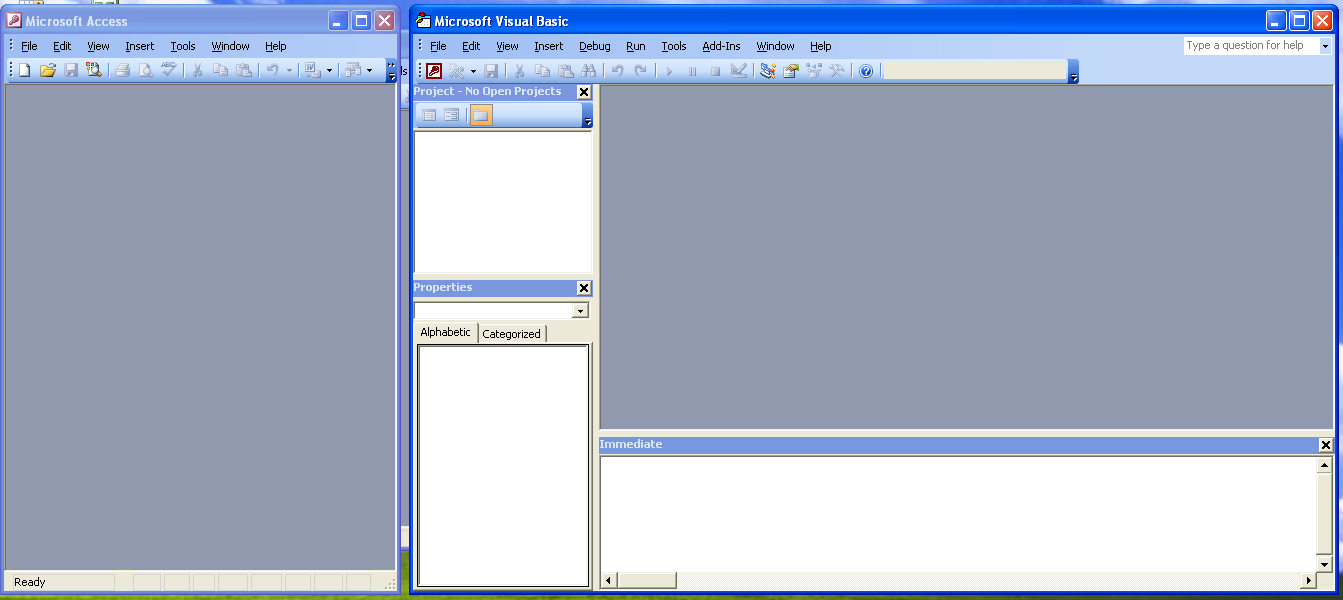Click the Undo icon in Visual Basic toolbar
Viewport: 1343px width, 600px height.
[x=617, y=70]
